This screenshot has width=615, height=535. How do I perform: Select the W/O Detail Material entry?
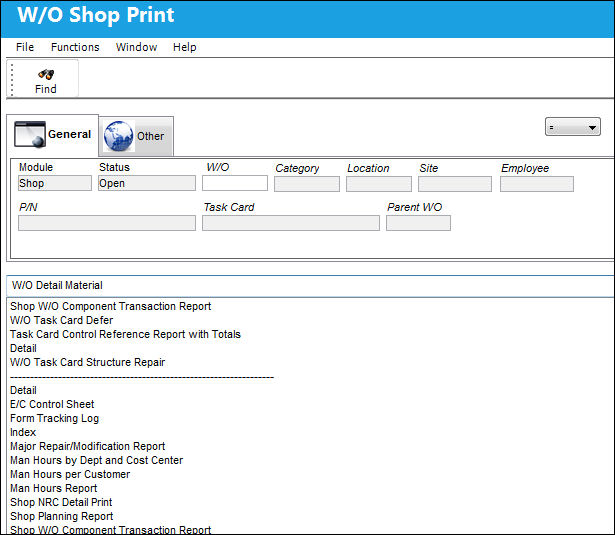point(310,286)
